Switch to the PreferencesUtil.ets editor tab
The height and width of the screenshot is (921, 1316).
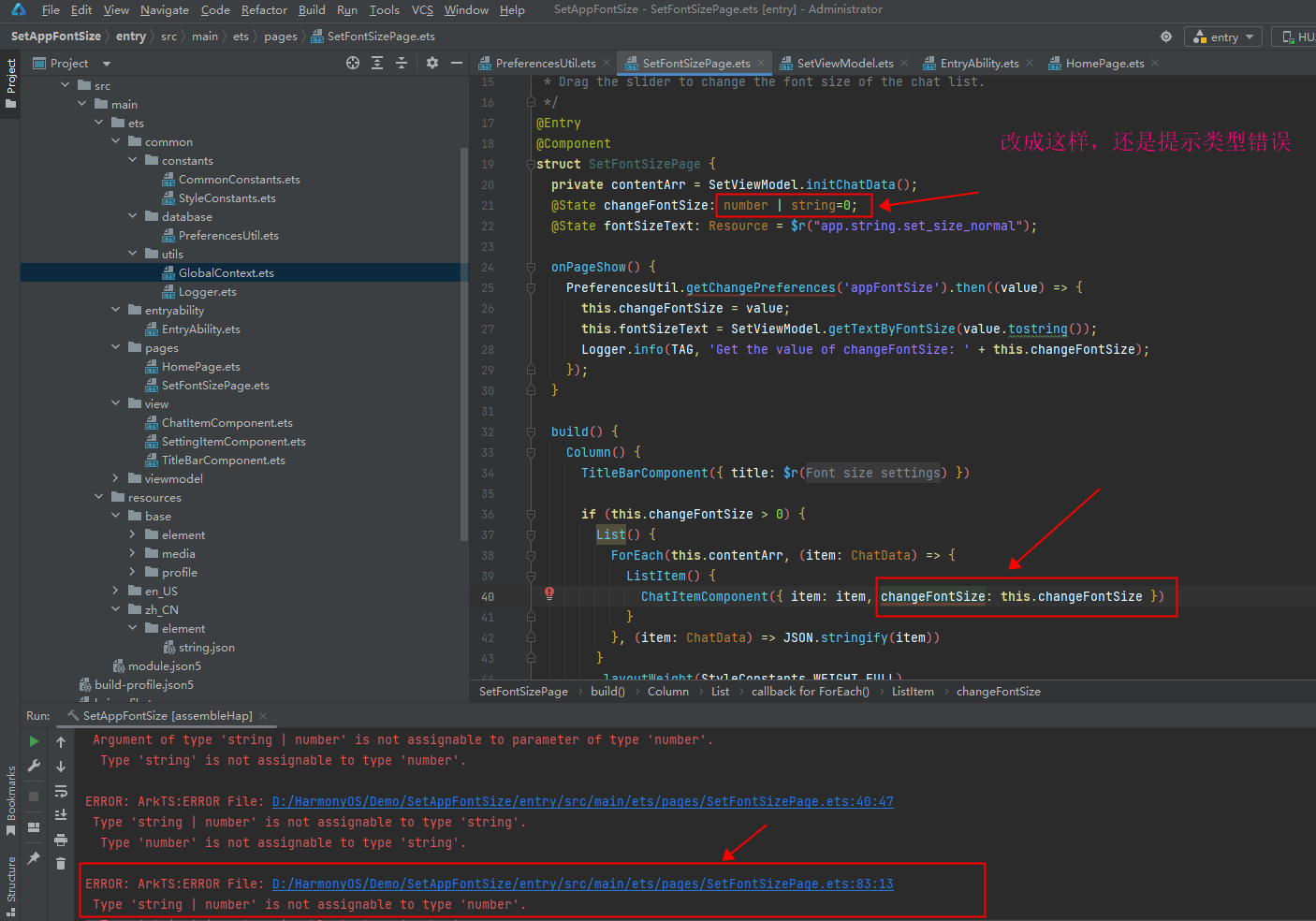545,63
